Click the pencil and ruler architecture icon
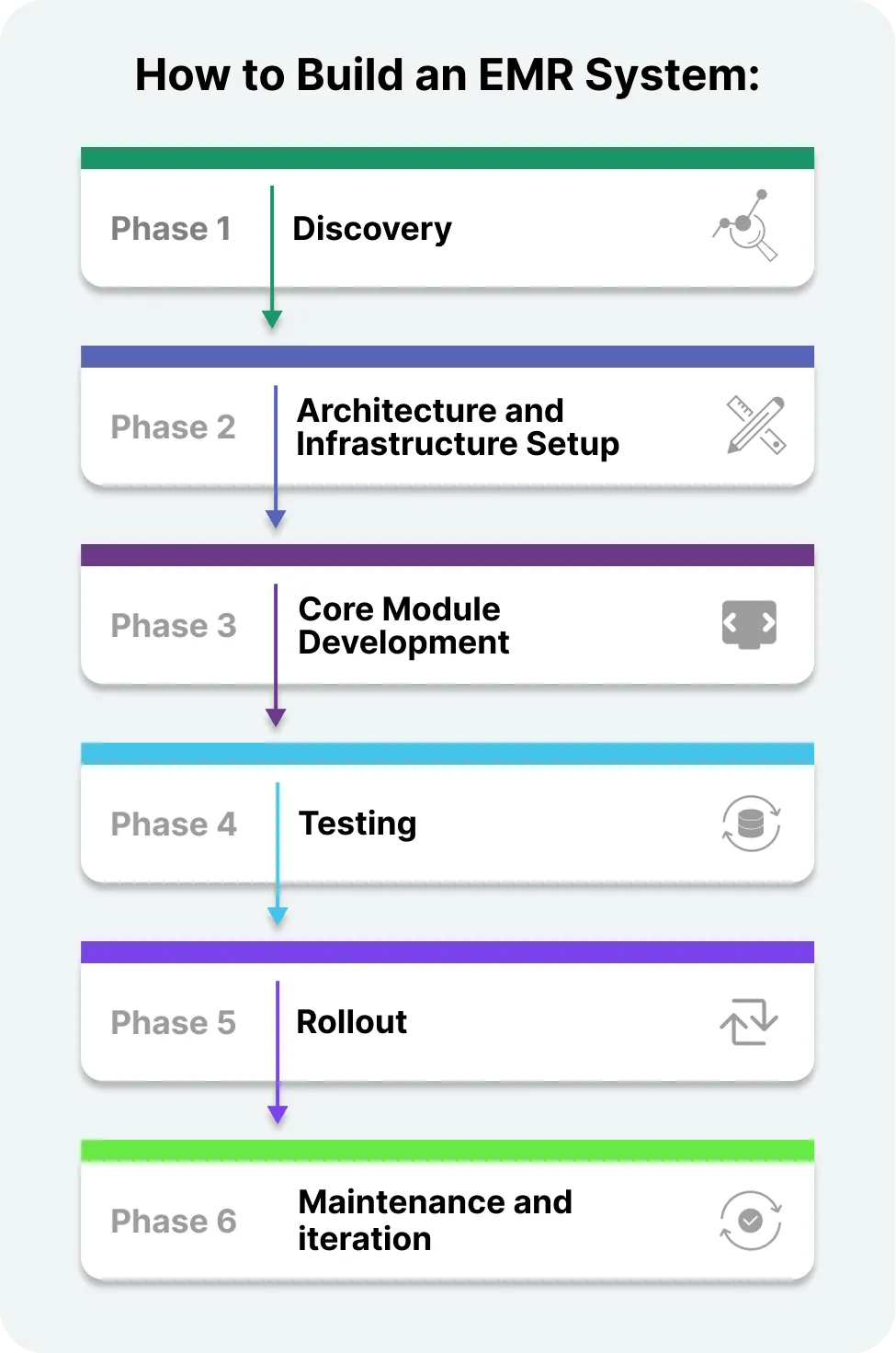 [755, 425]
